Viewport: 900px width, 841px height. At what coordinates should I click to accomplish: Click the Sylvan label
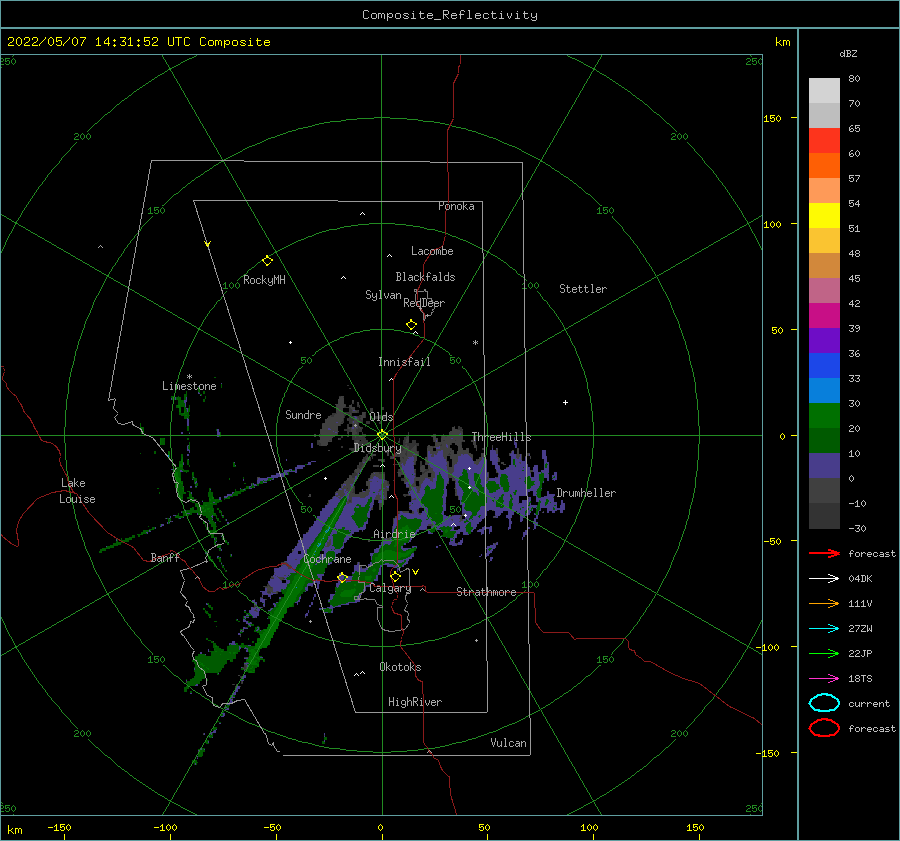pyautogui.click(x=383, y=295)
